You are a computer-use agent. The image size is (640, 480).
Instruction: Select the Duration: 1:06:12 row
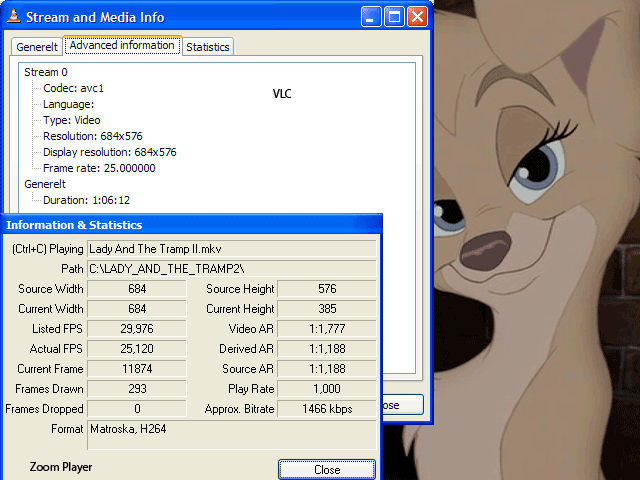[x=87, y=200]
